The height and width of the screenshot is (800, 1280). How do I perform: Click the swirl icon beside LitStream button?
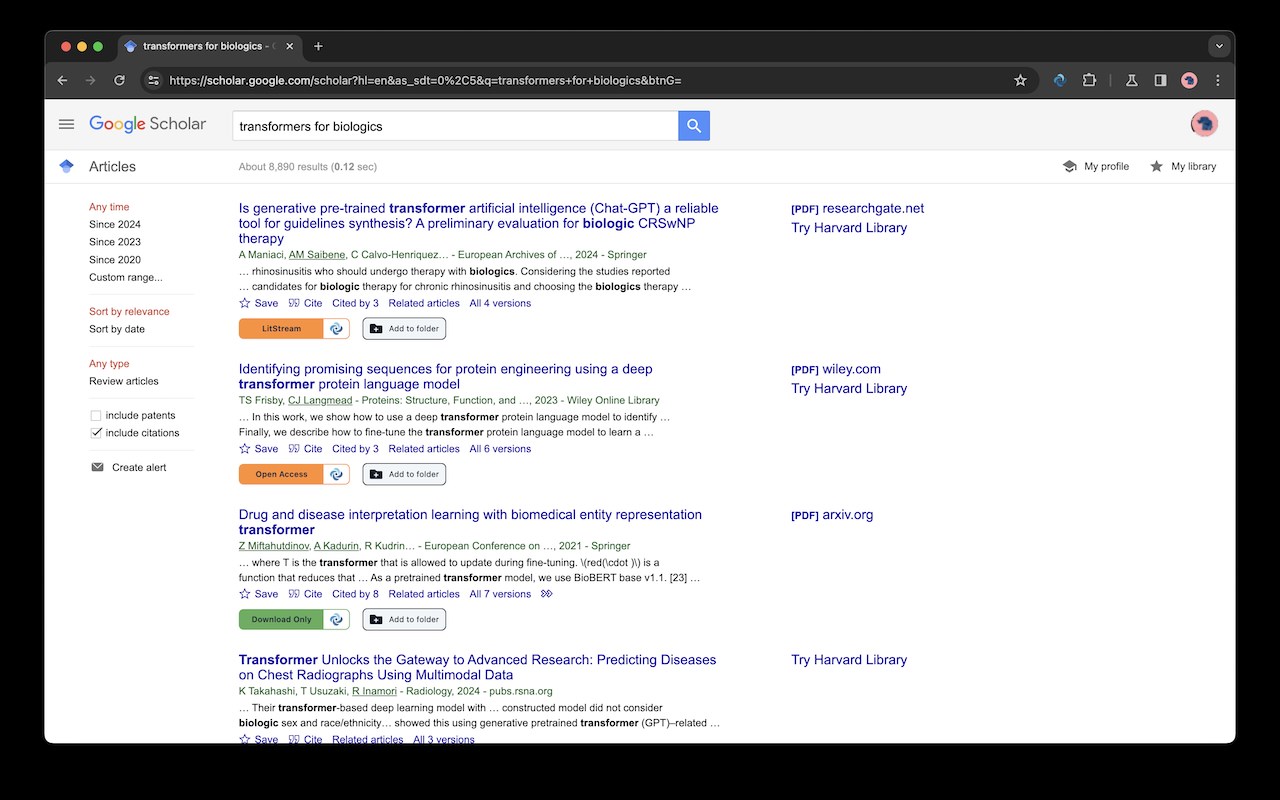(337, 329)
